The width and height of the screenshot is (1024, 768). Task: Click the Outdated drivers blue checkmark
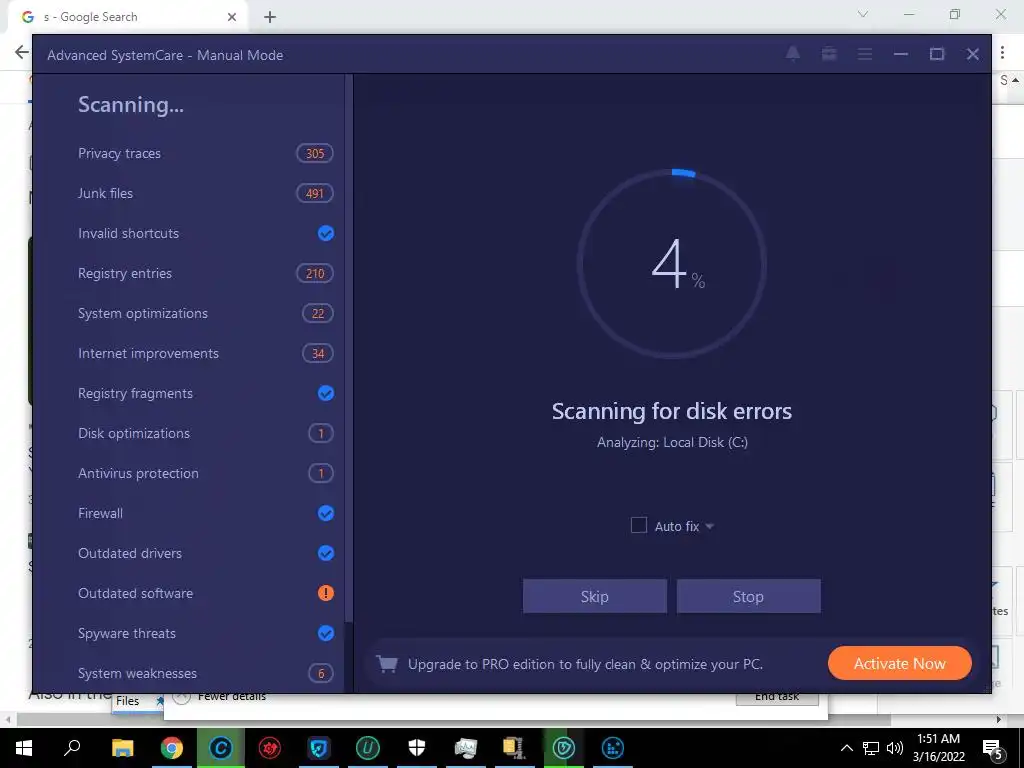pos(325,553)
